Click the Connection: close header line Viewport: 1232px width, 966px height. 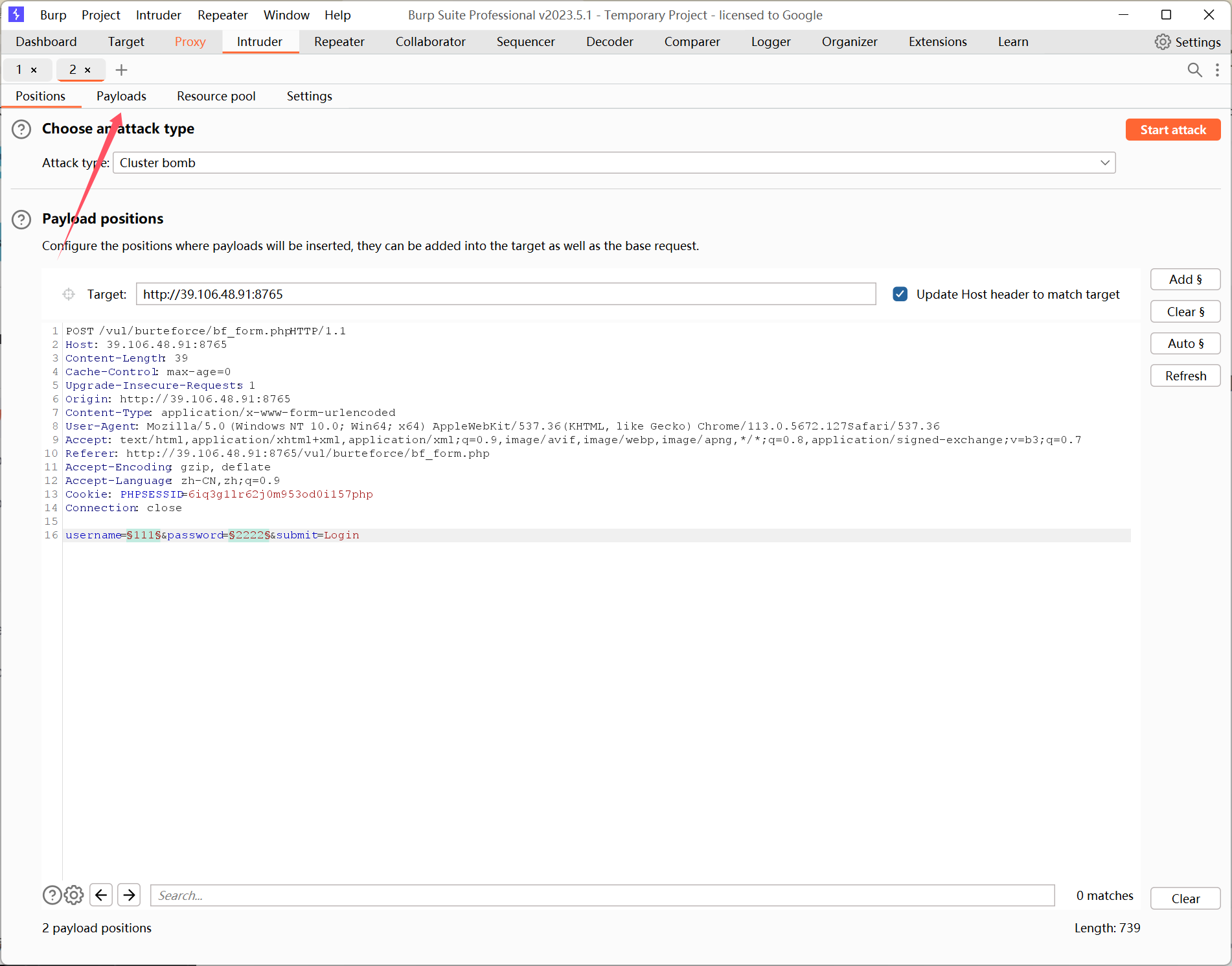tap(123, 508)
